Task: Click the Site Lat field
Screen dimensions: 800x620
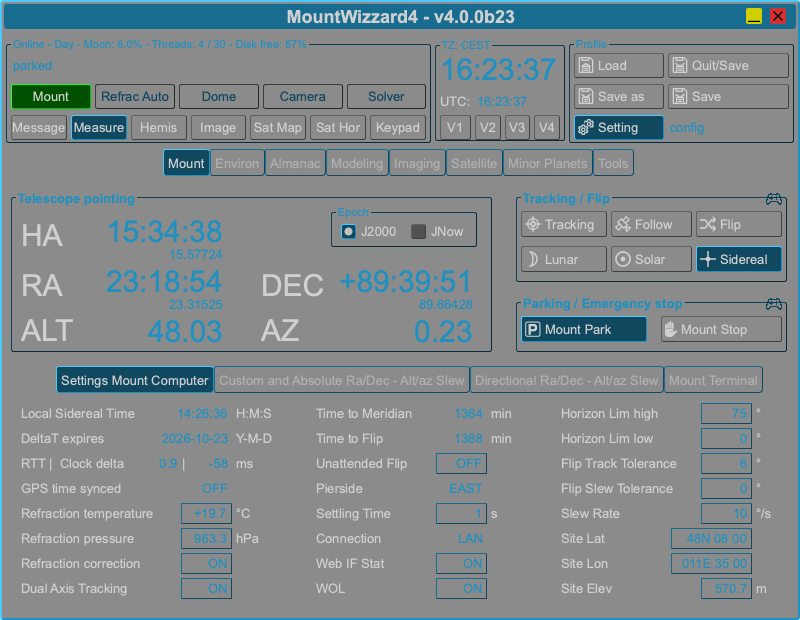Action: click(712, 538)
